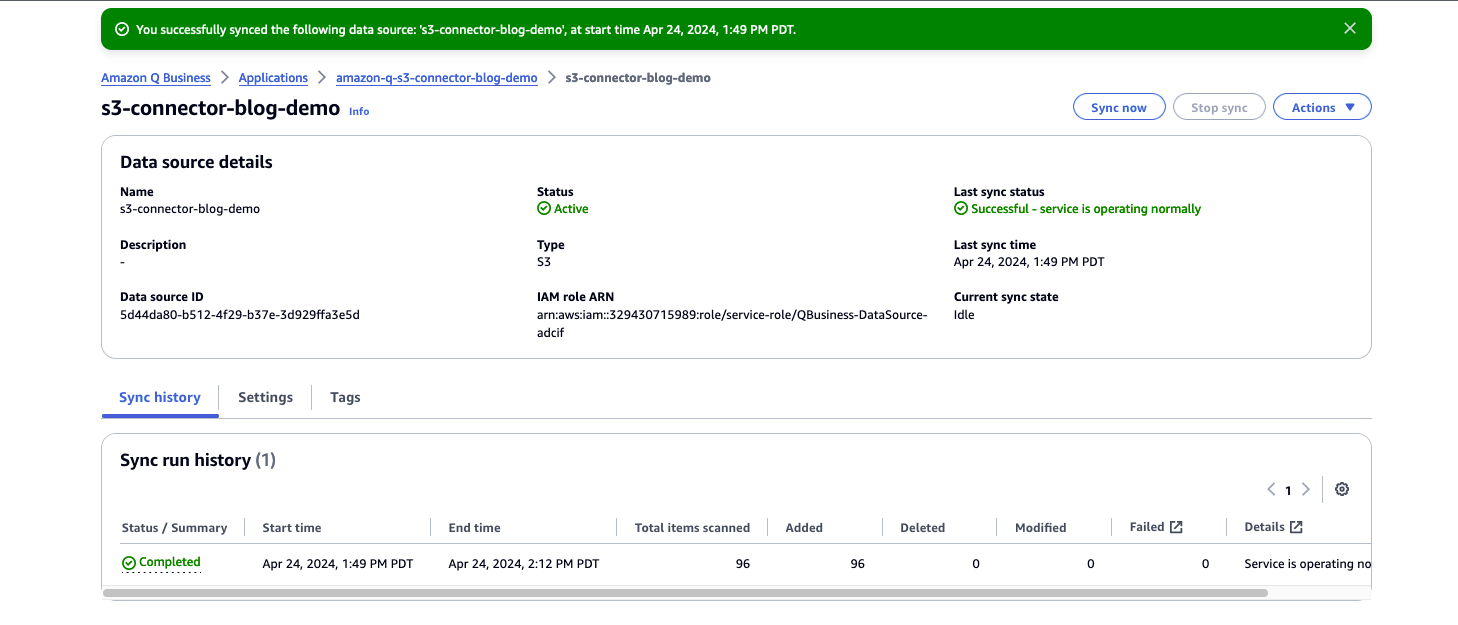The width and height of the screenshot is (1458, 625).
Task: Click the row's Start time cell
Action: pos(338,564)
